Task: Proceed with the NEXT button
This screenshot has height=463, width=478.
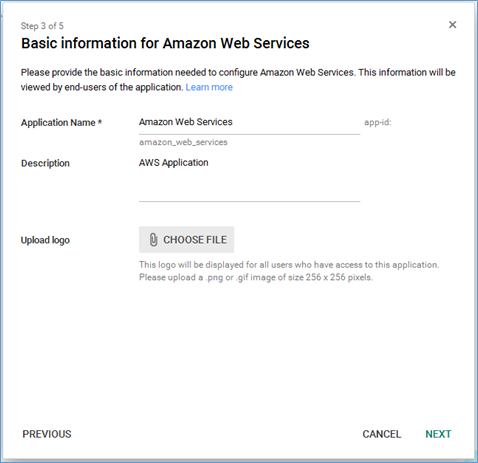Action: click(438, 434)
